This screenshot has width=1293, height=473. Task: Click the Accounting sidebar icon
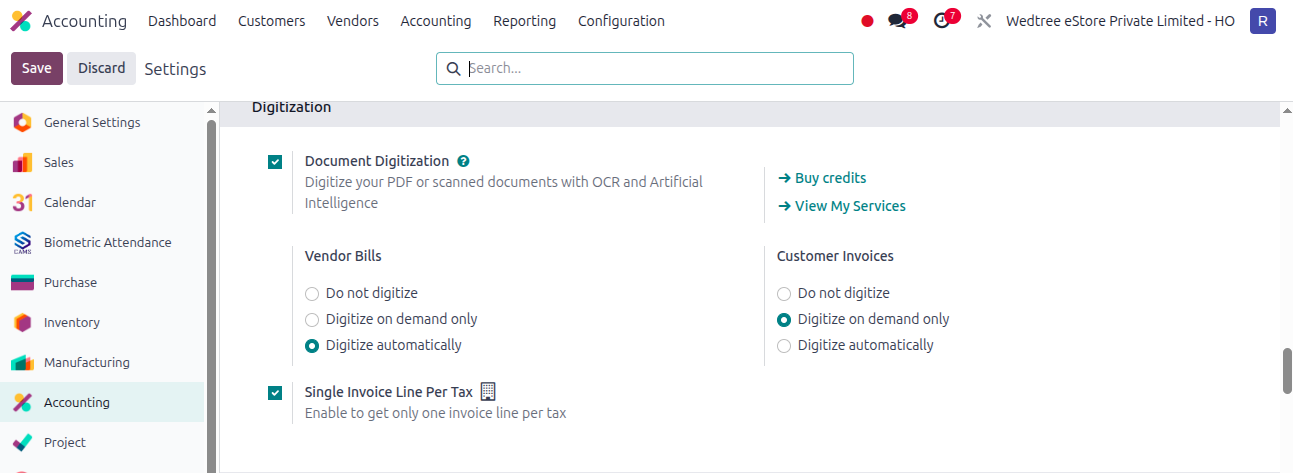click(x=22, y=402)
